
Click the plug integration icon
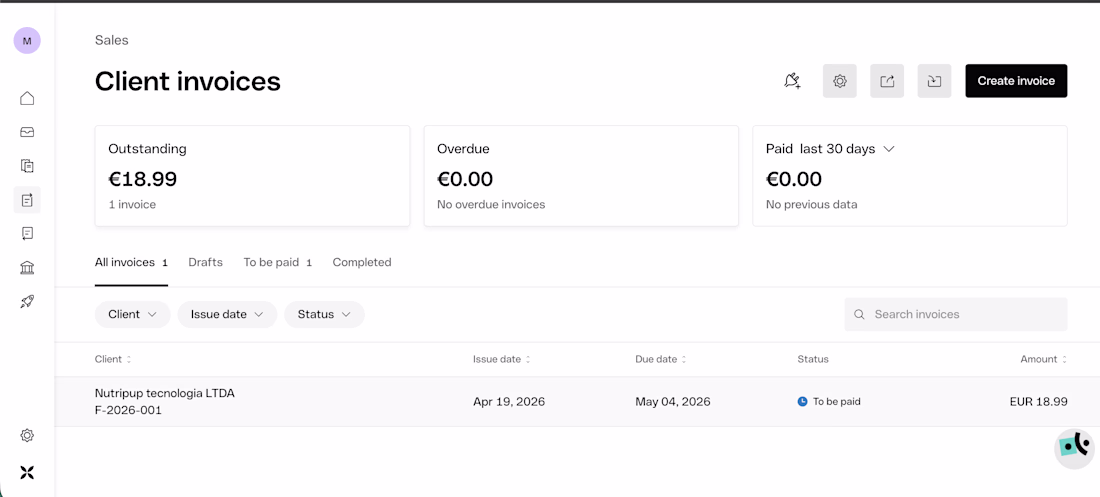[x=792, y=81]
